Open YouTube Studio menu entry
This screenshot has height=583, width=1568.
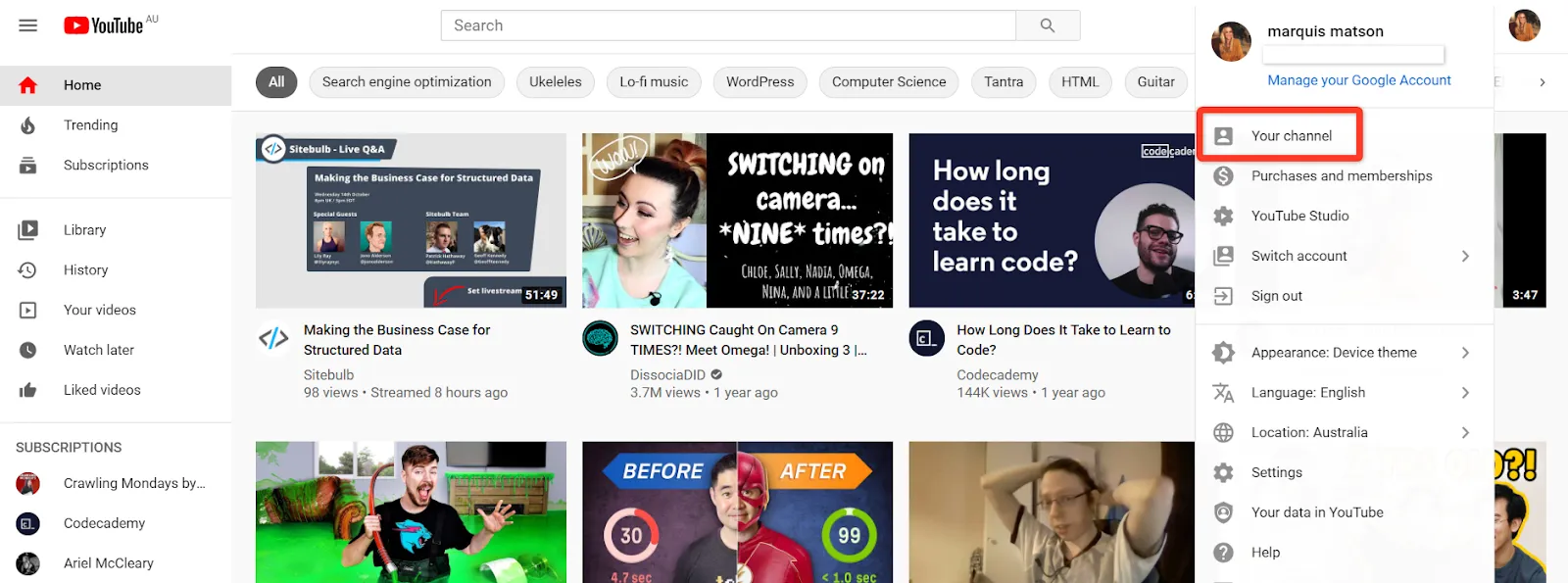(1345, 217)
